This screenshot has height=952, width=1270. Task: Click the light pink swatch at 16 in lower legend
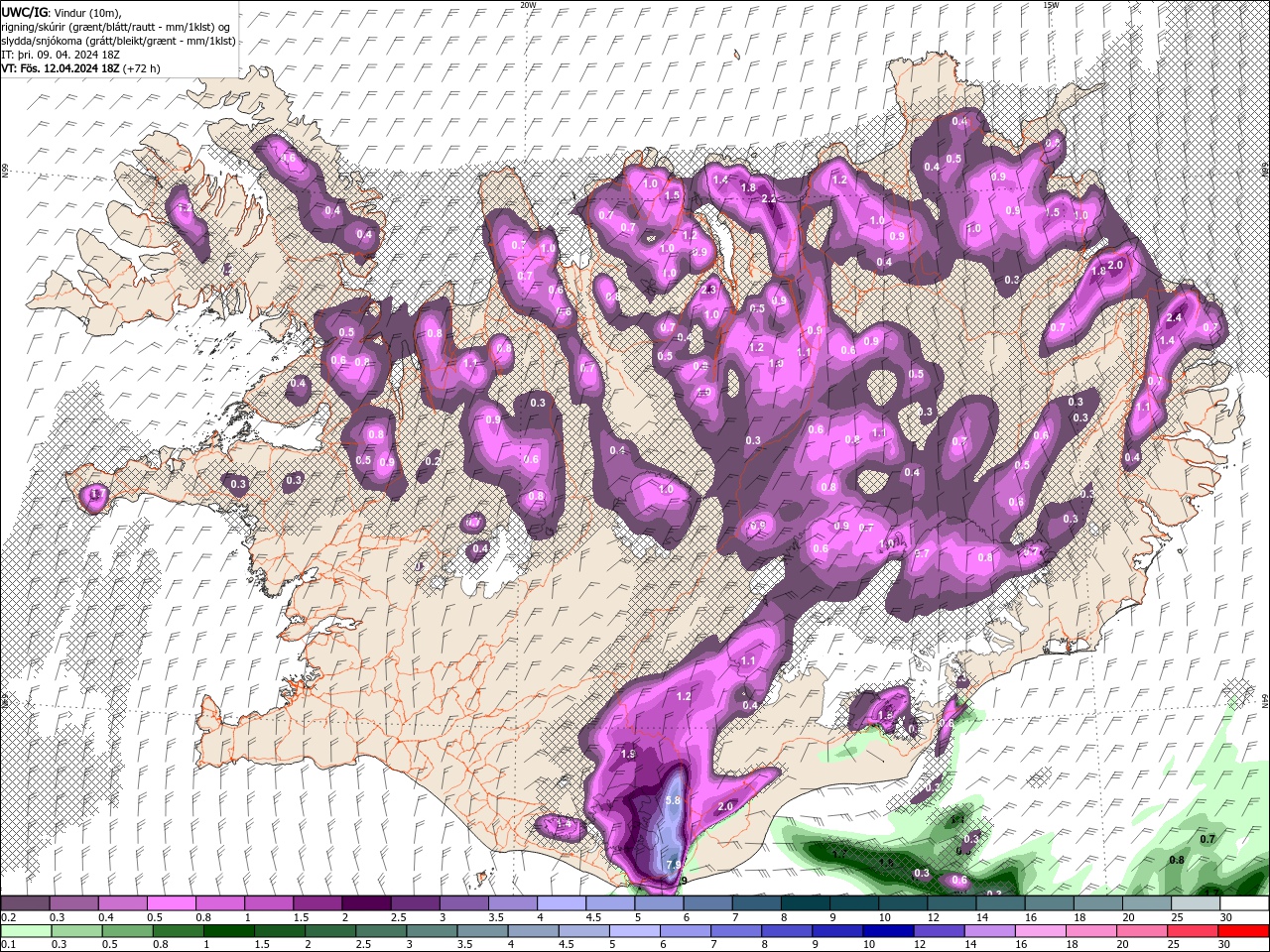click(x=1039, y=931)
